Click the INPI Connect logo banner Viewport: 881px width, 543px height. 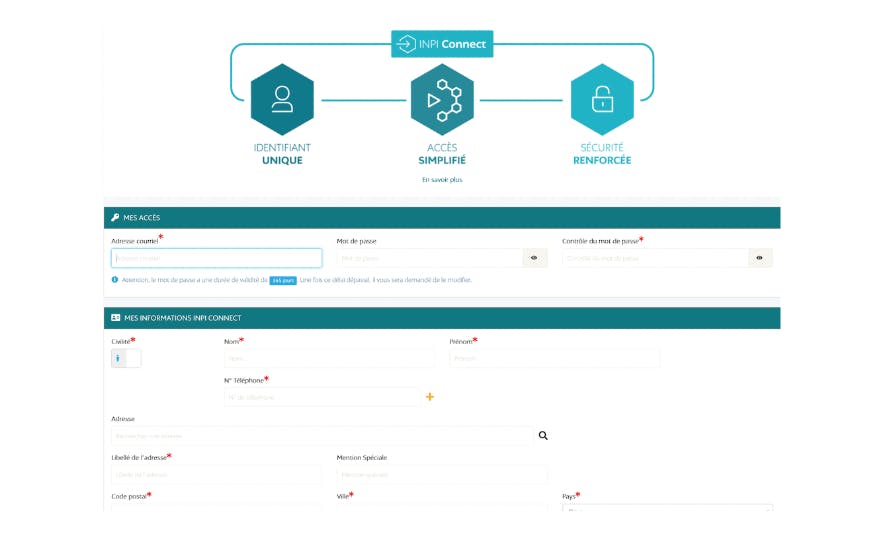tap(442, 44)
